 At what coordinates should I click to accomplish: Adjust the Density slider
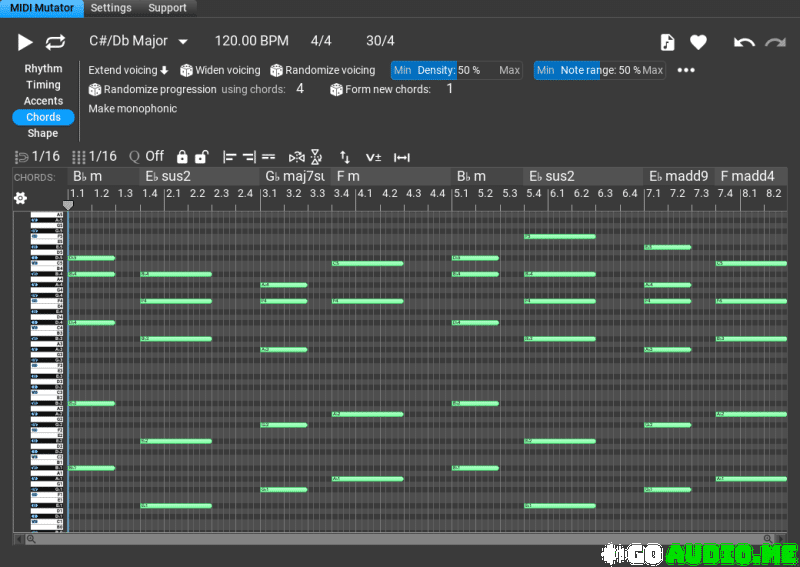tap(457, 70)
